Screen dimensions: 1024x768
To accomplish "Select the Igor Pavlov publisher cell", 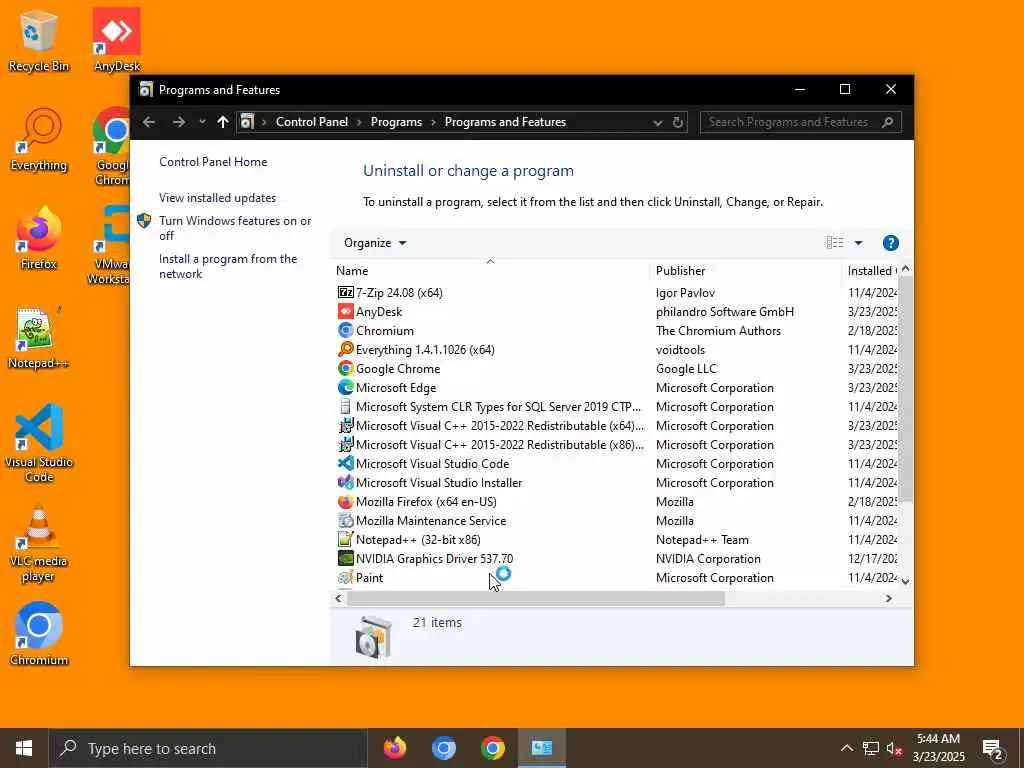I will 685,293.
